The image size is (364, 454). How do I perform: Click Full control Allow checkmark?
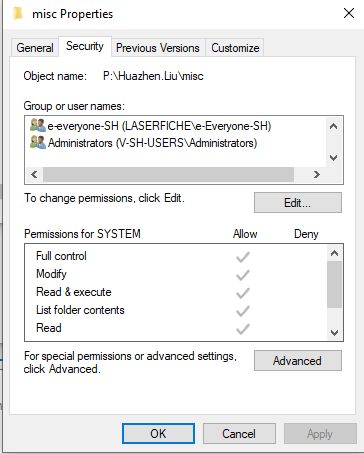point(243,257)
